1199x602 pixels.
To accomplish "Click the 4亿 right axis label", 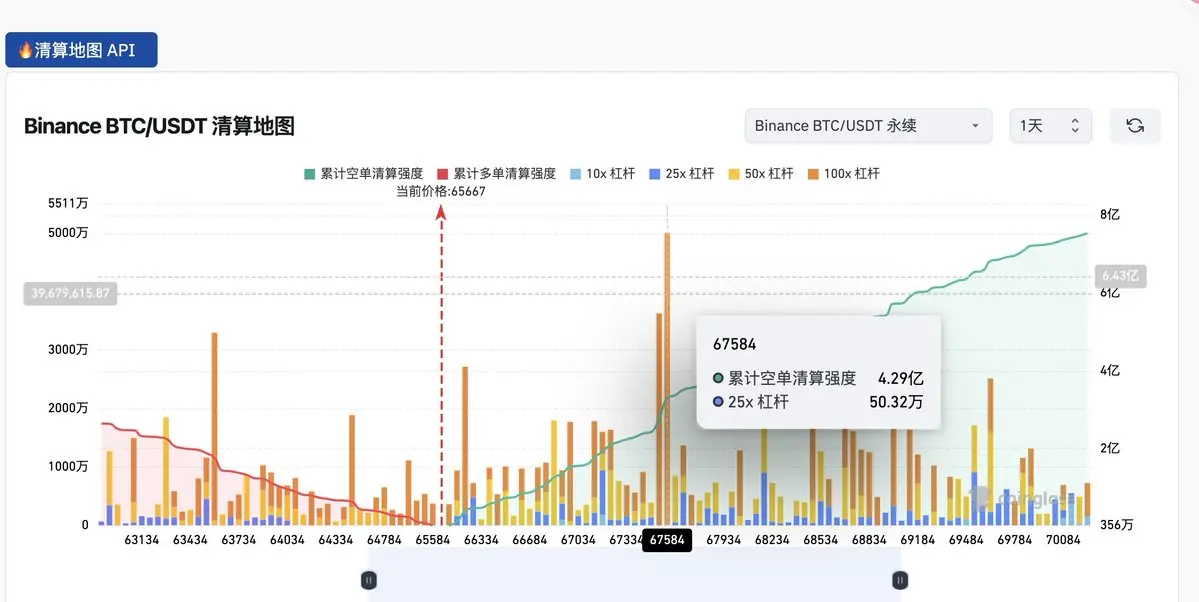I will (x=1110, y=371).
